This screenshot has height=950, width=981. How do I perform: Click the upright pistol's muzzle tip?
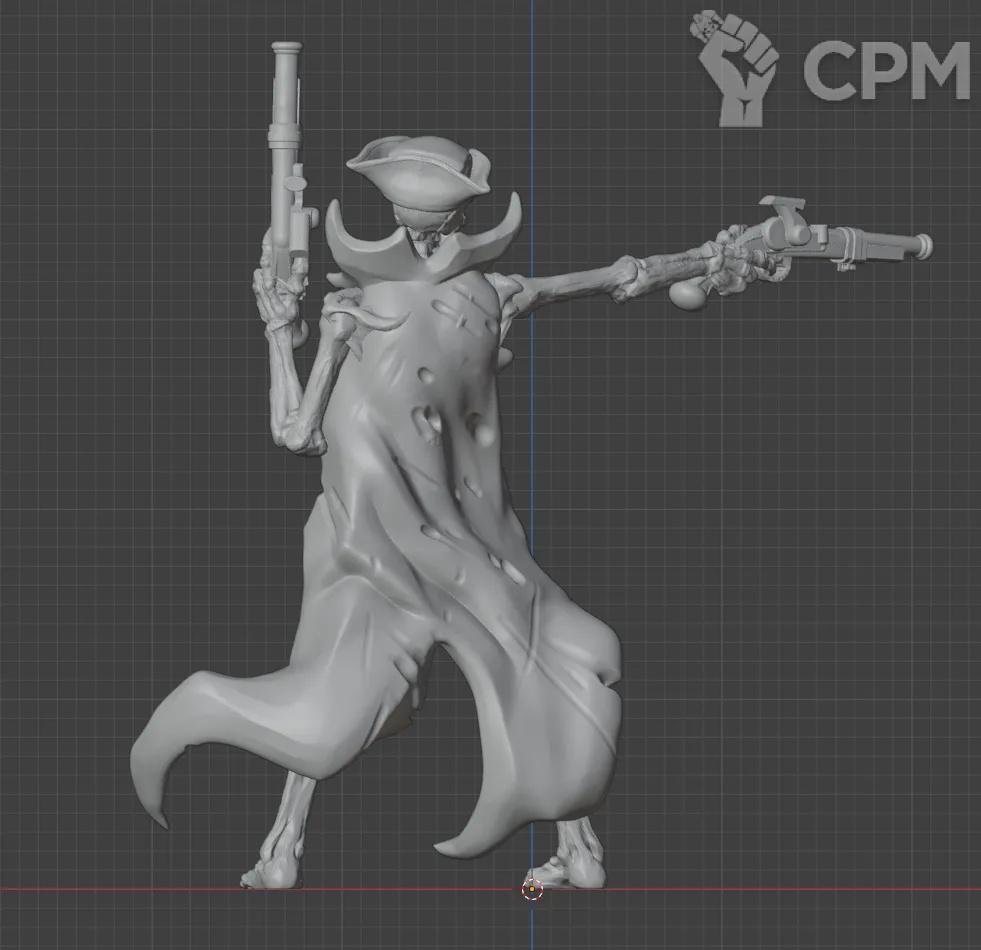pos(287,48)
